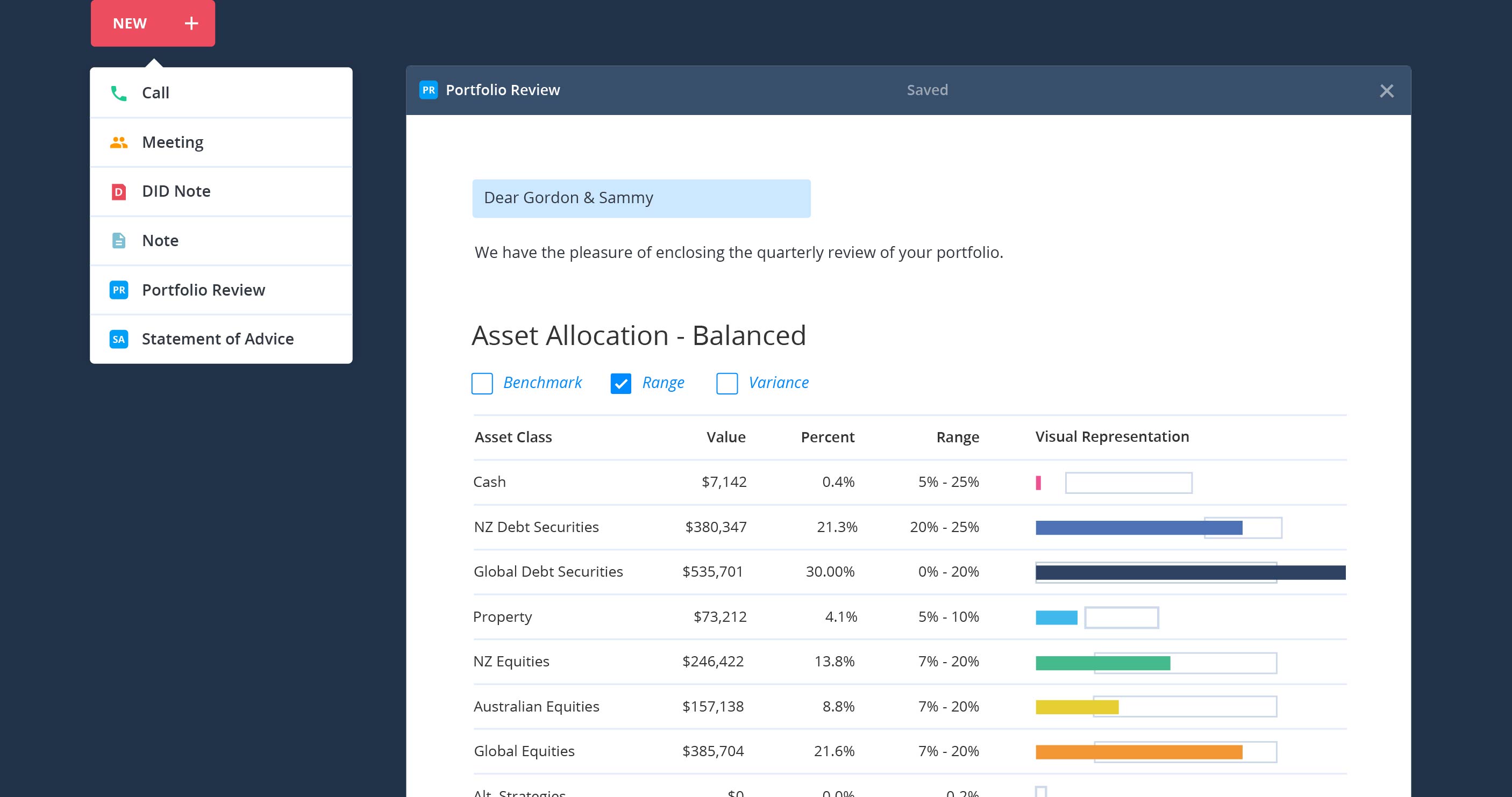The height and width of the screenshot is (797, 1512).
Task: Click the PR badge in panel header
Action: pyautogui.click(x=429, y=90)
